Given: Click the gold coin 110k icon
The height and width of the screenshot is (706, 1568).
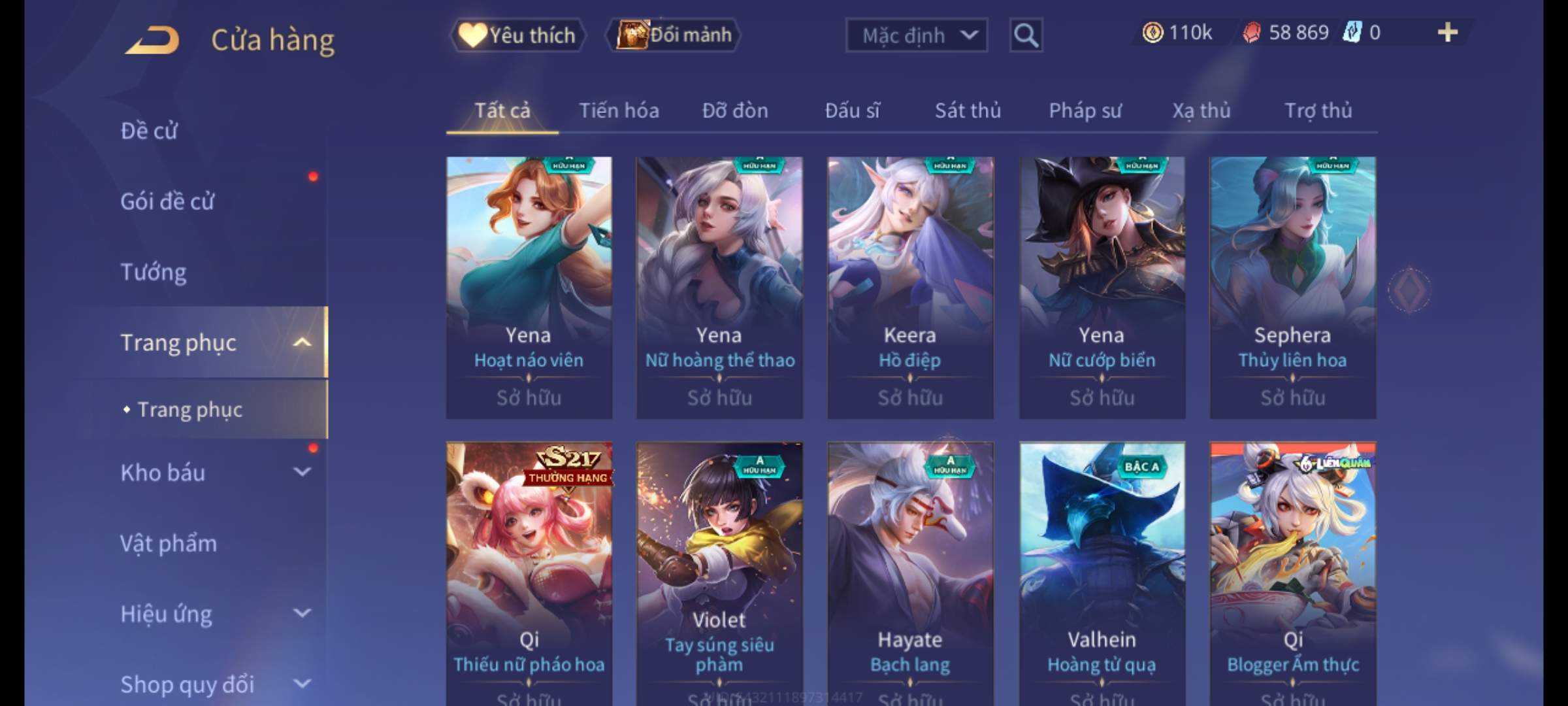Looking at the screenshot, I should coord(1152,33).
